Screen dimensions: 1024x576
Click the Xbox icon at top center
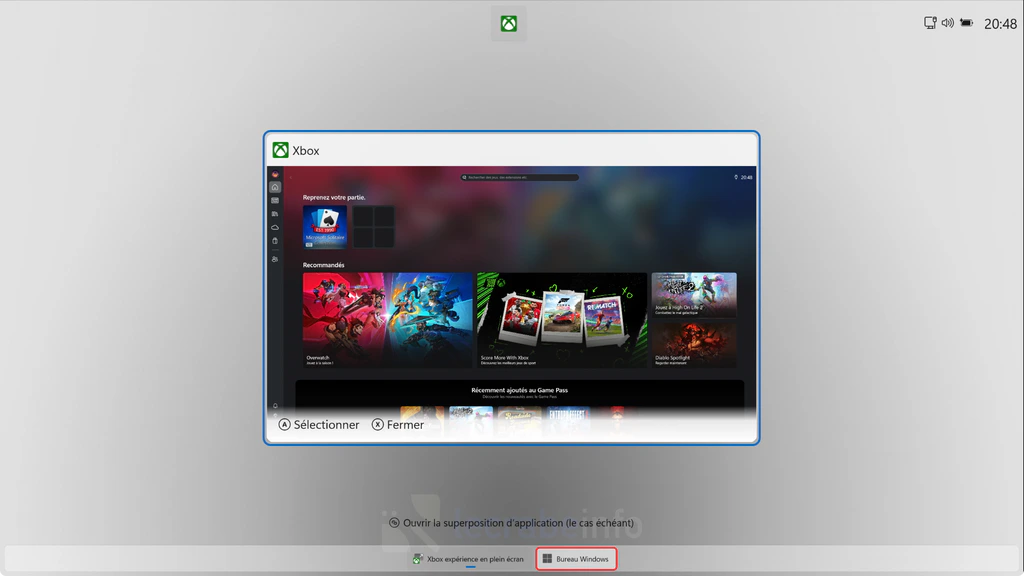pyautogui.click(x=509, y=24)
